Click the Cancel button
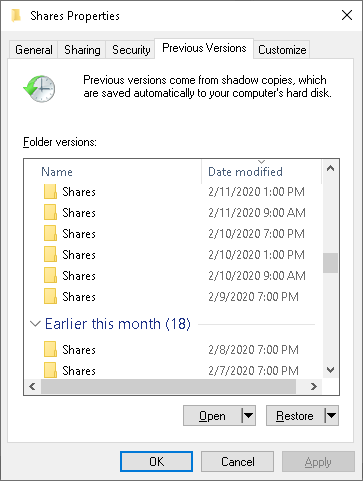This screenshot has height=481, width=363. 237,462
